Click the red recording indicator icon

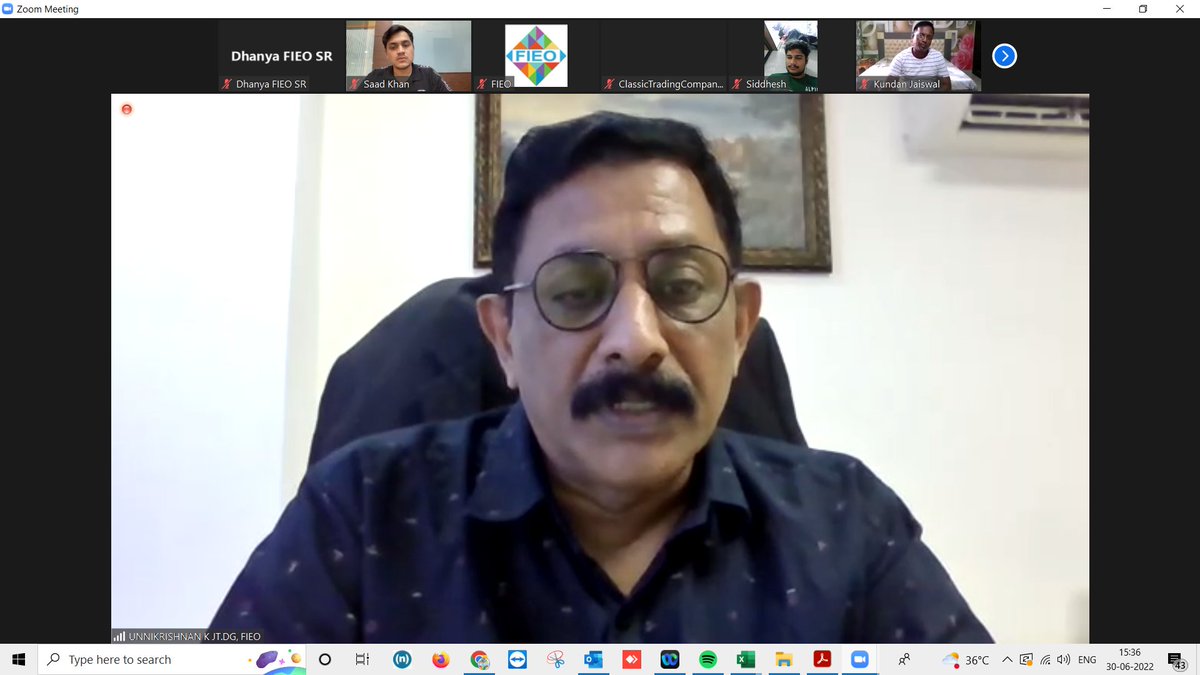[x=126, y=108]
